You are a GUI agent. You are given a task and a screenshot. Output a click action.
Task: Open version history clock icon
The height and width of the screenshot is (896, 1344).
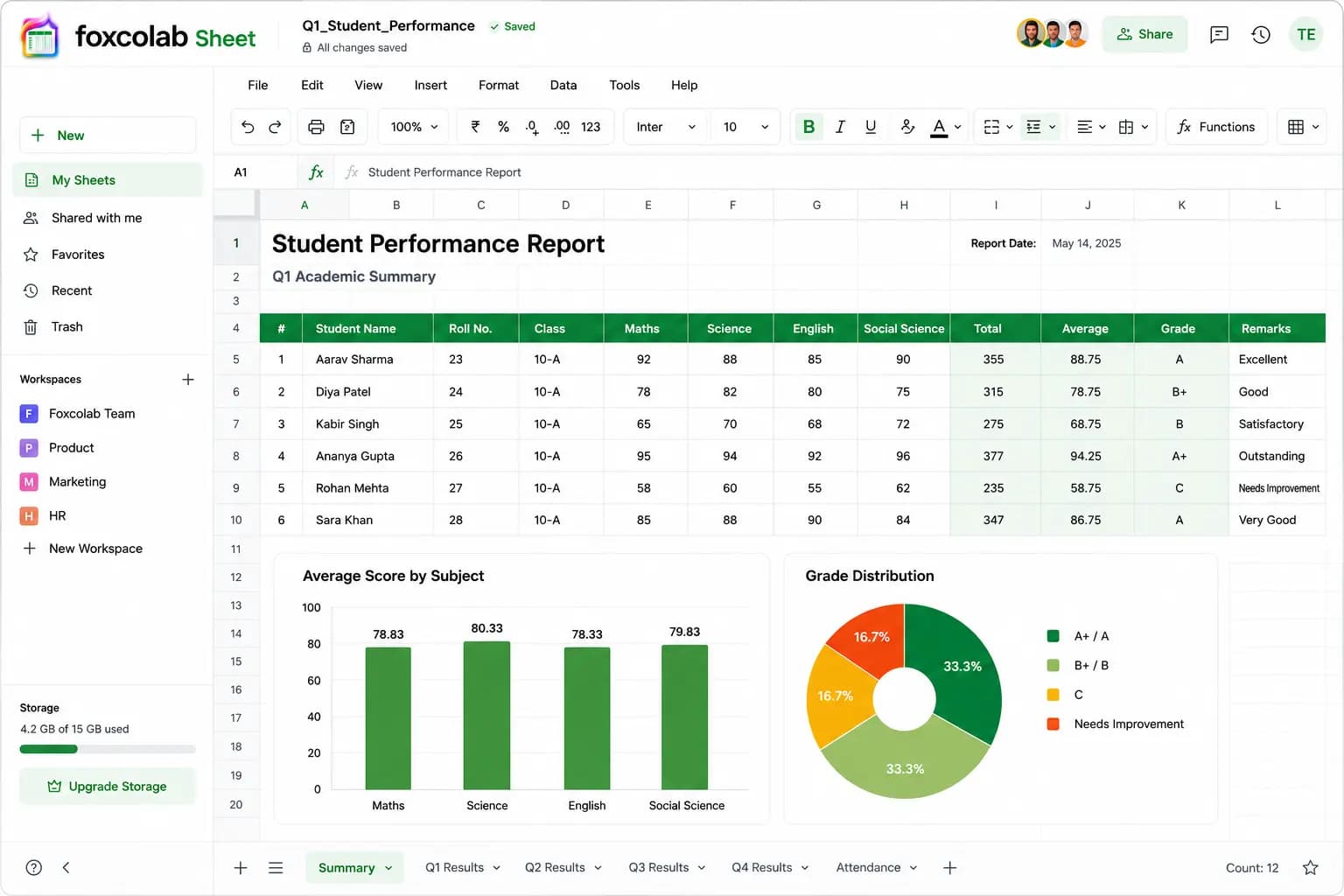click(1261, 34)
